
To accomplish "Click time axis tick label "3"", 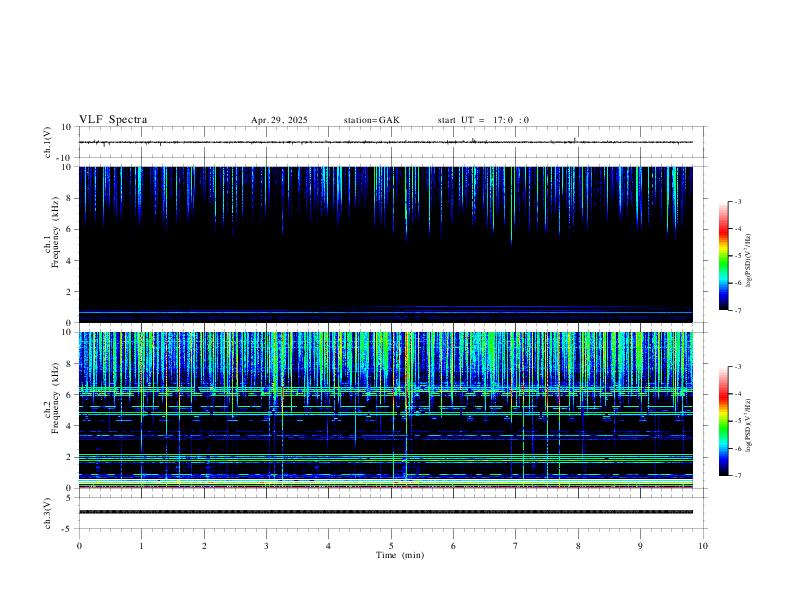I will click(266, 546).
